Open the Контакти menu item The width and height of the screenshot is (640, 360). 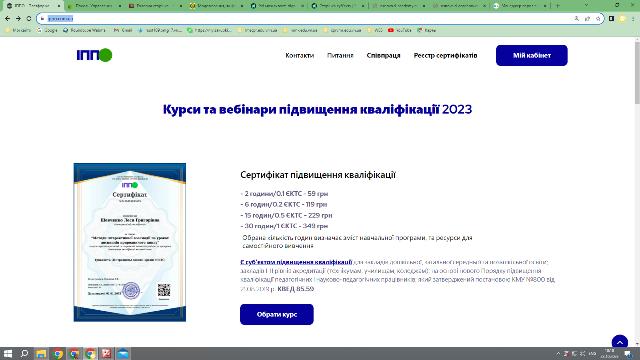(300, 56)
